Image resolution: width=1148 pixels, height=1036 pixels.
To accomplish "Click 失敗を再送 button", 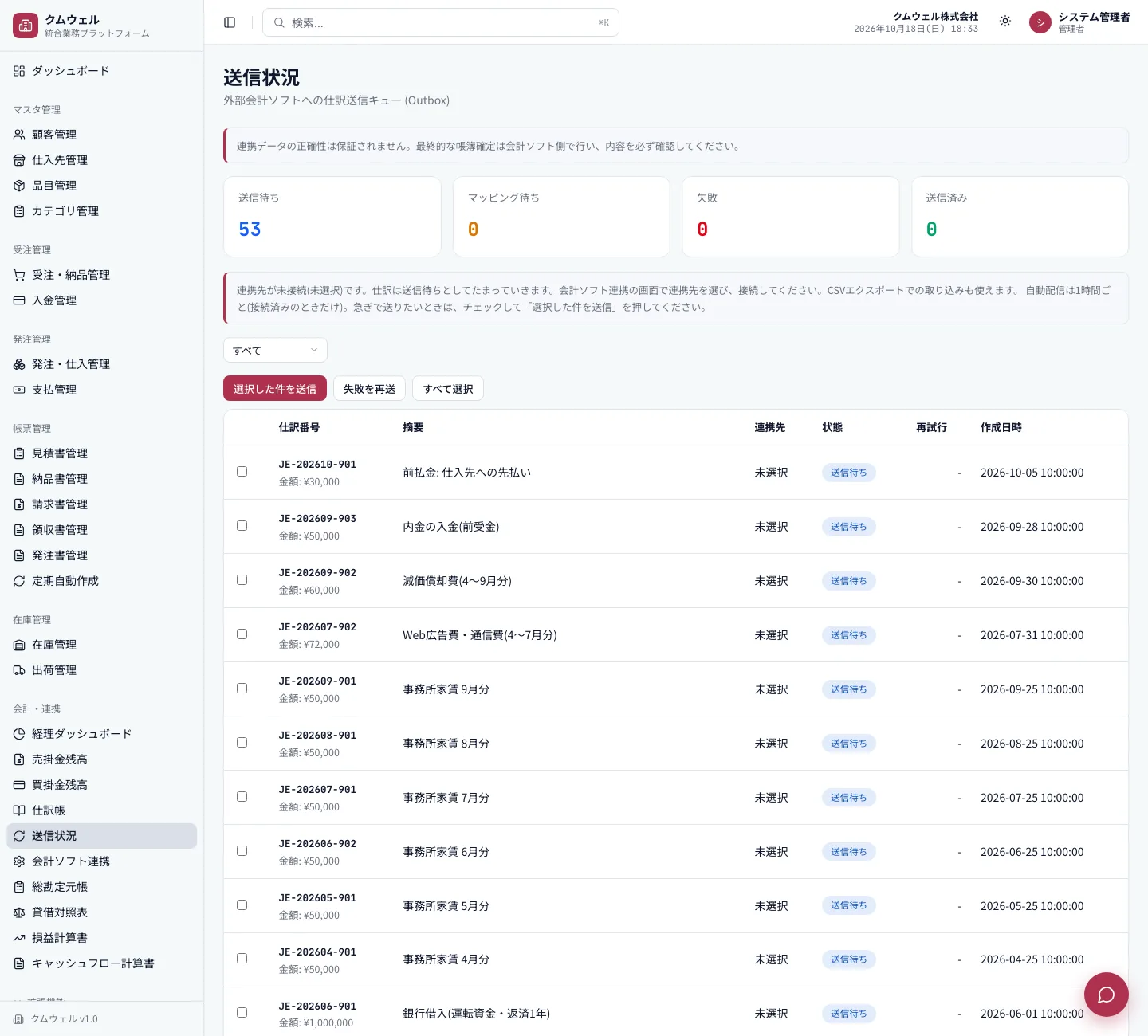I will tap(370, 388).
